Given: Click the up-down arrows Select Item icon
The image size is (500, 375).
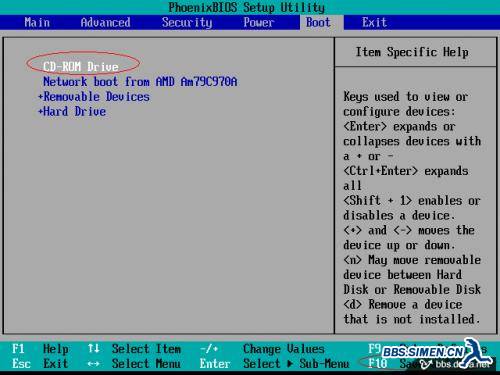Looking at the screenshot, I should [x=94, y=349].
